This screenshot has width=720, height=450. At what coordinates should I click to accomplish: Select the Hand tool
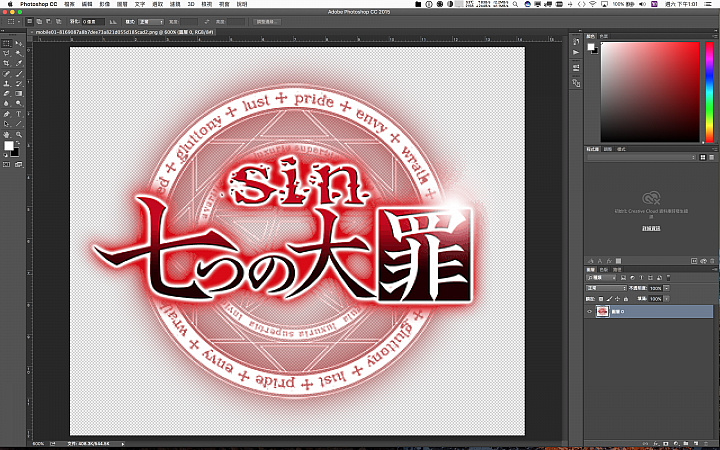6,135
